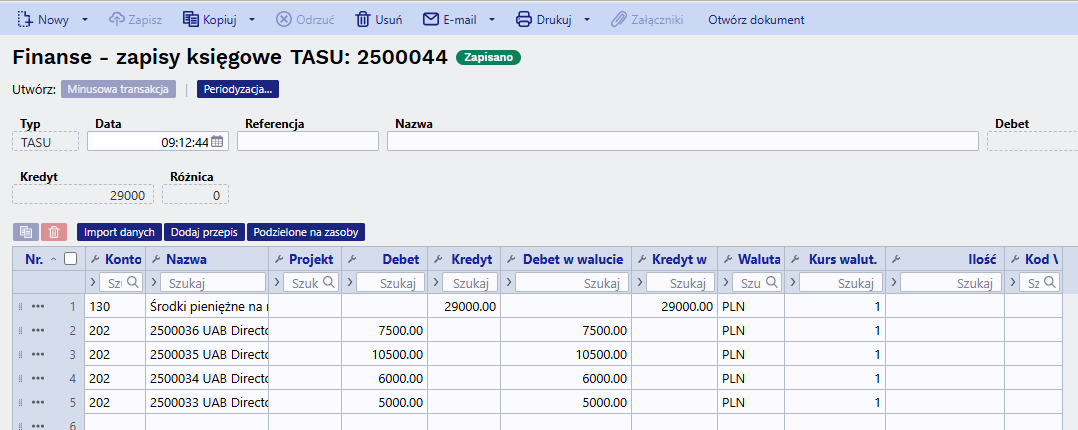
Task: Click the Nazwa column search filter field
Action: coord(214,282)
